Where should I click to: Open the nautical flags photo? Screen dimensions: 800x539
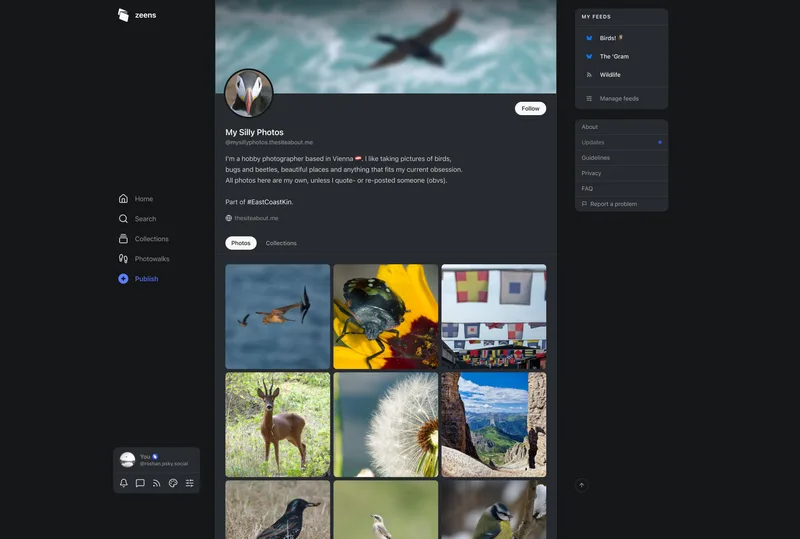(494, 316)
